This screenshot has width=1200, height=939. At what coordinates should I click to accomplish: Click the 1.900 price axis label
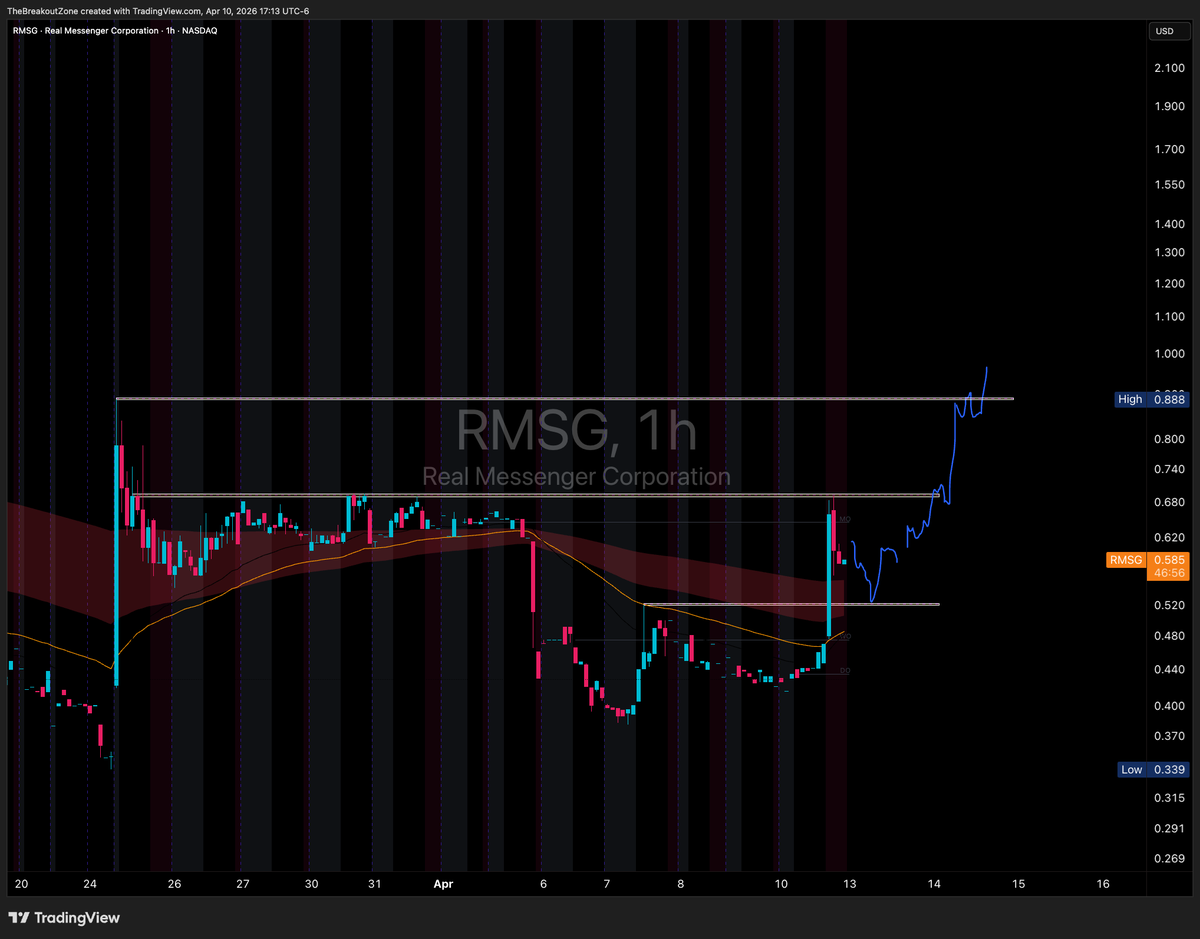coord(1169,107)
